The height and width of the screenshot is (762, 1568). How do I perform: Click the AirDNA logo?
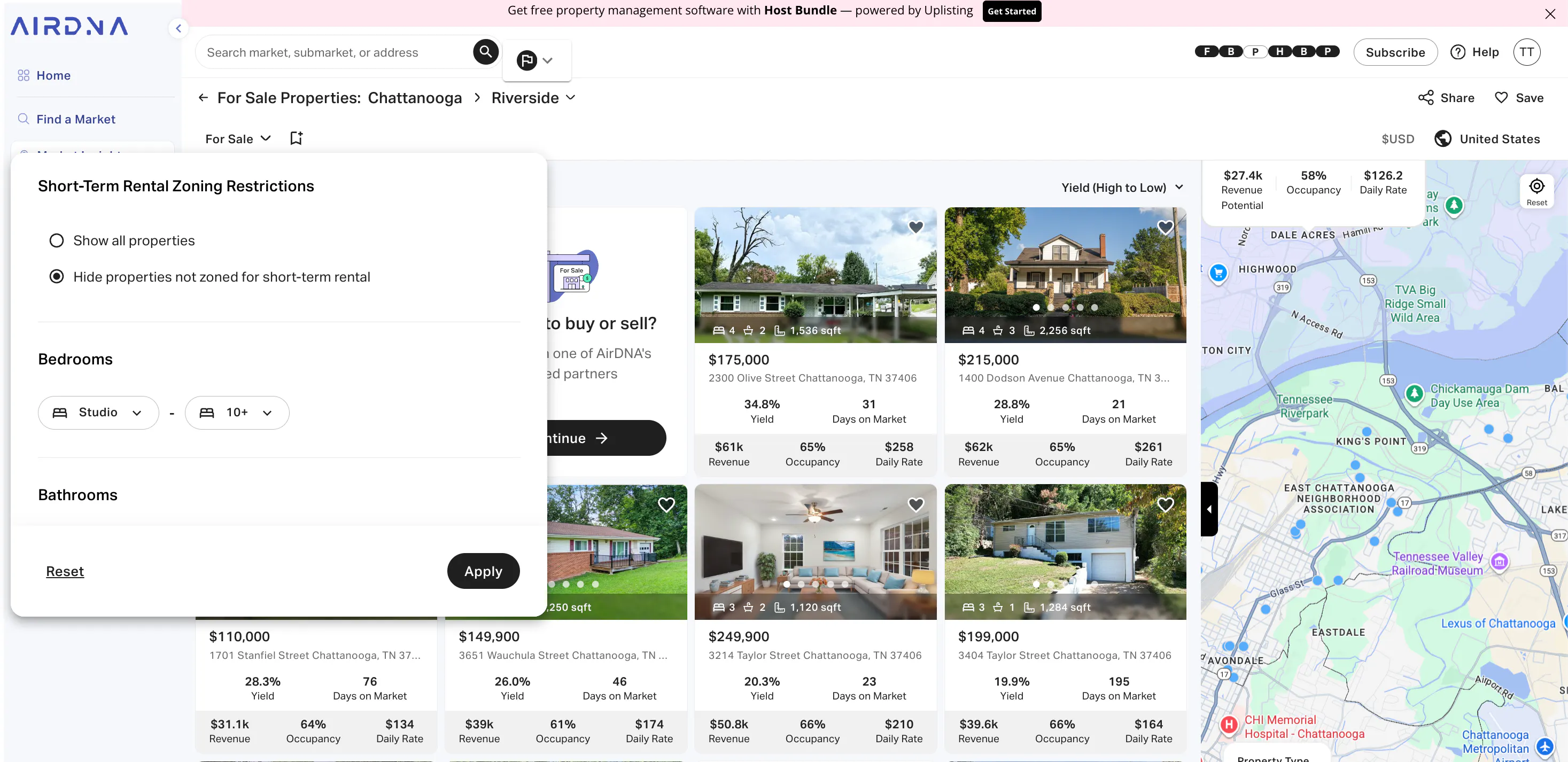(69, 26)
